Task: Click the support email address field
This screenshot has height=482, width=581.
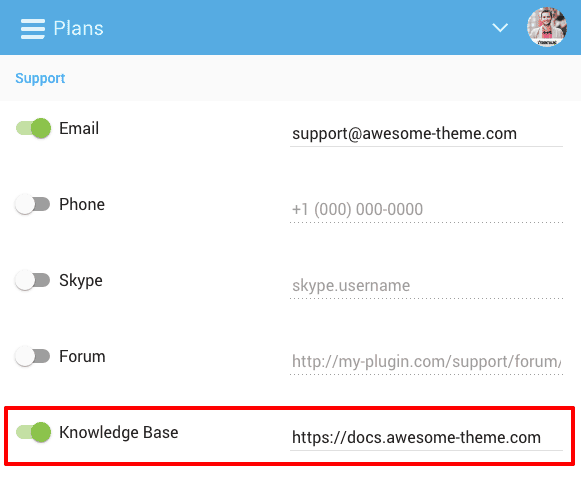Action: pyautogui.click(x=426, y=134)
